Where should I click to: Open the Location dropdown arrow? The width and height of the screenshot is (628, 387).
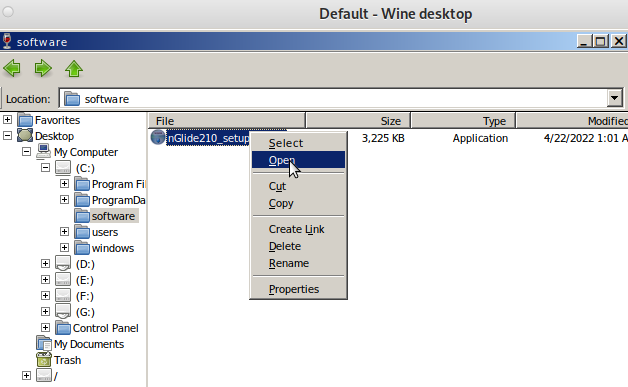614,98
